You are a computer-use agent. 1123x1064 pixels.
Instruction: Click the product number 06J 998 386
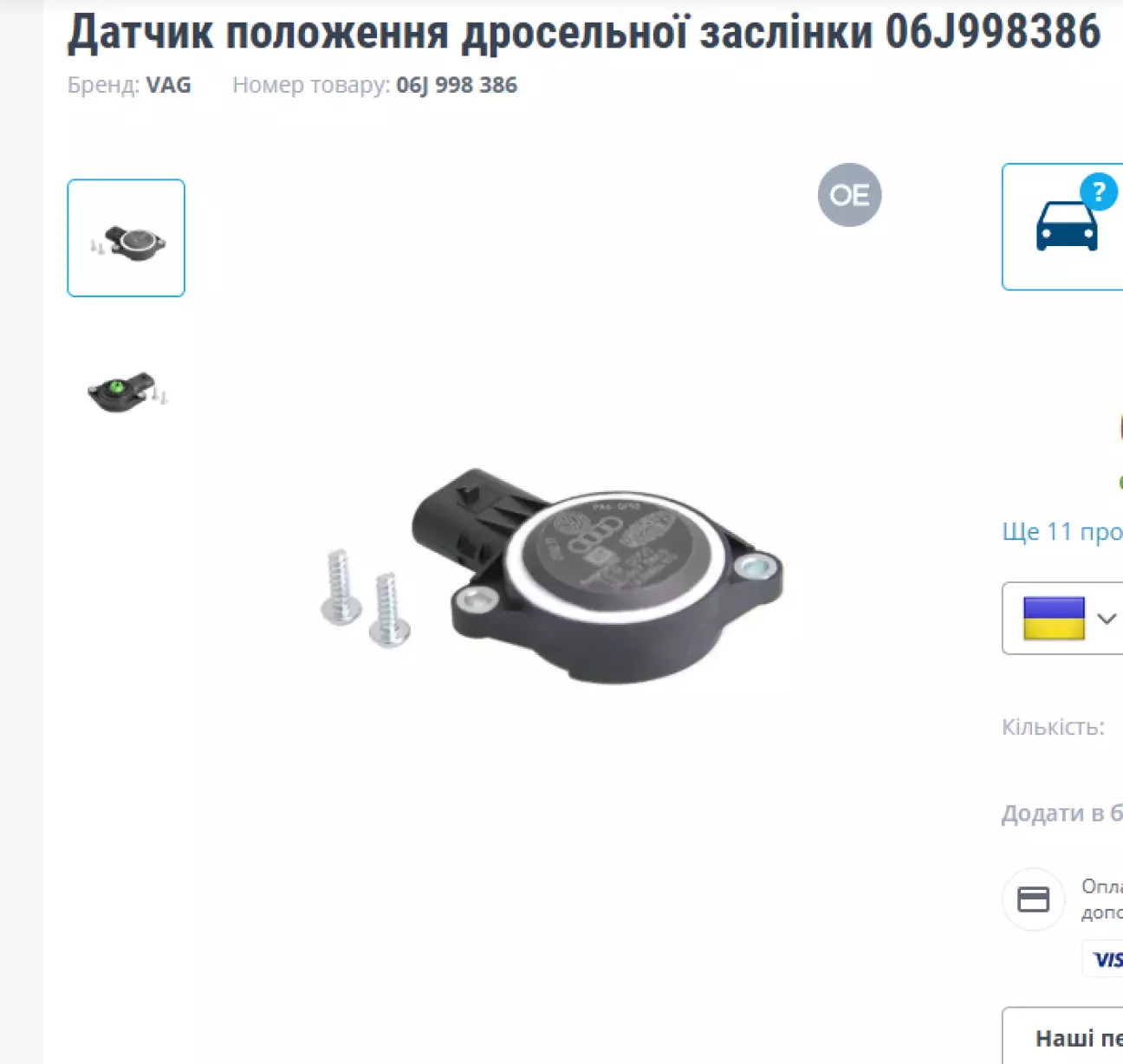point(457,85)
